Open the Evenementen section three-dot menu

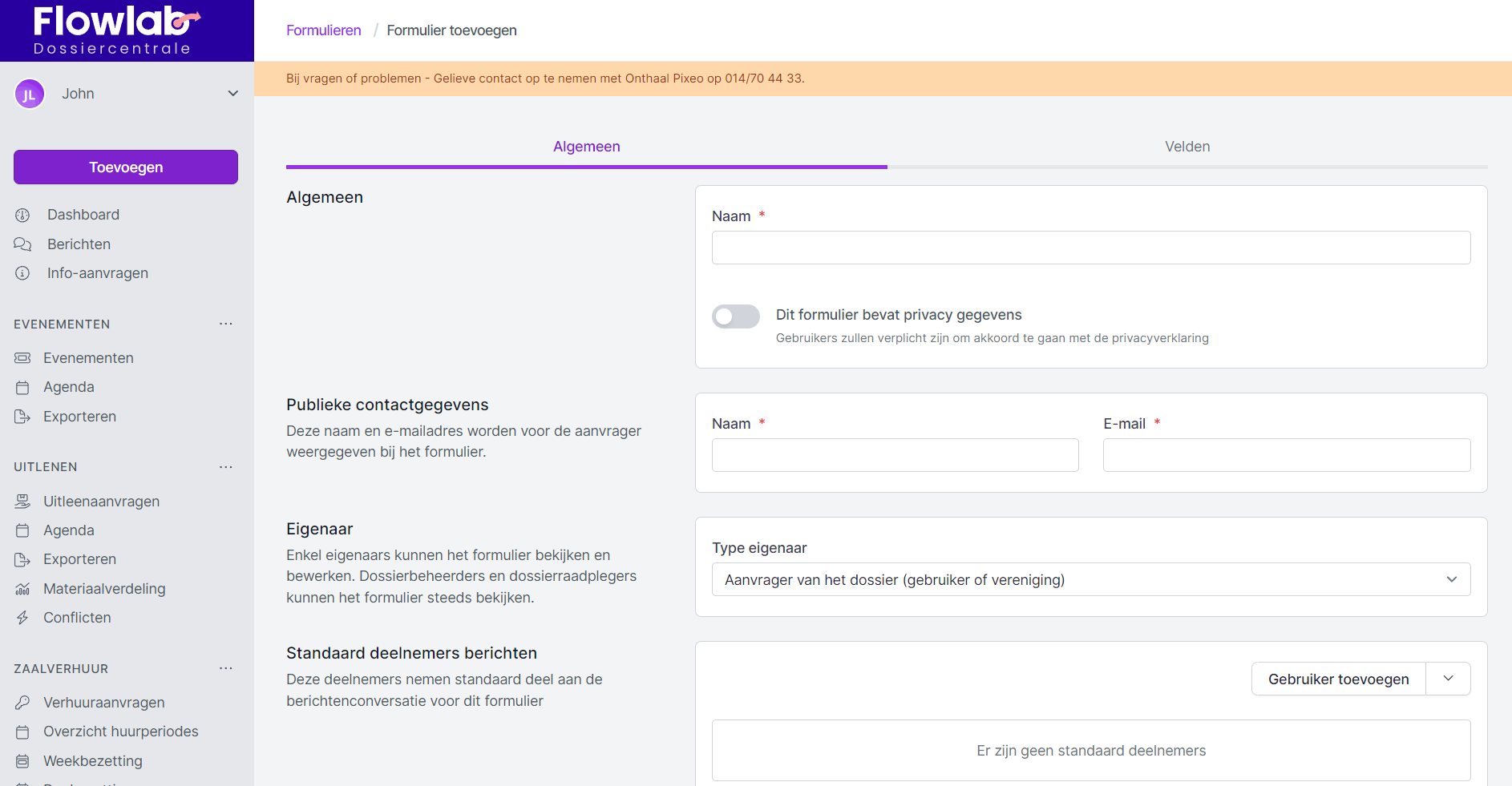coord(226,324)
